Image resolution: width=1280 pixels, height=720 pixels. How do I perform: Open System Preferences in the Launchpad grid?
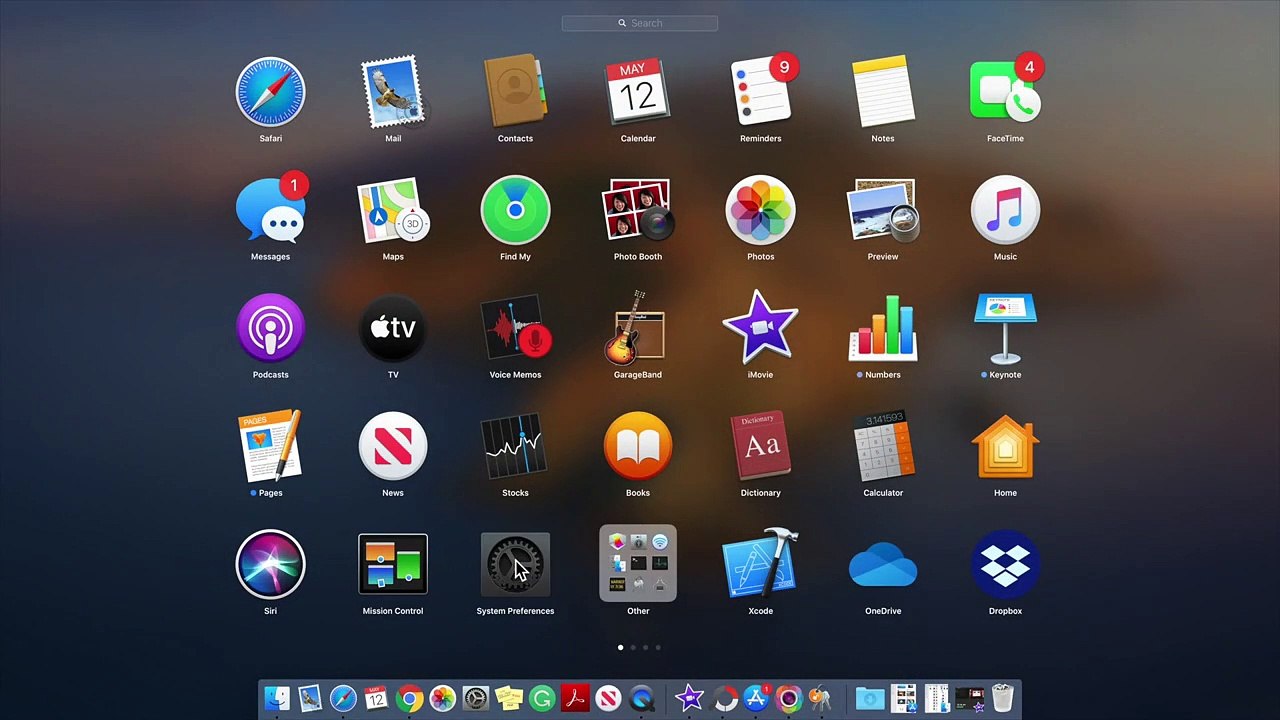pyautogui.click(x=515, y=564)
